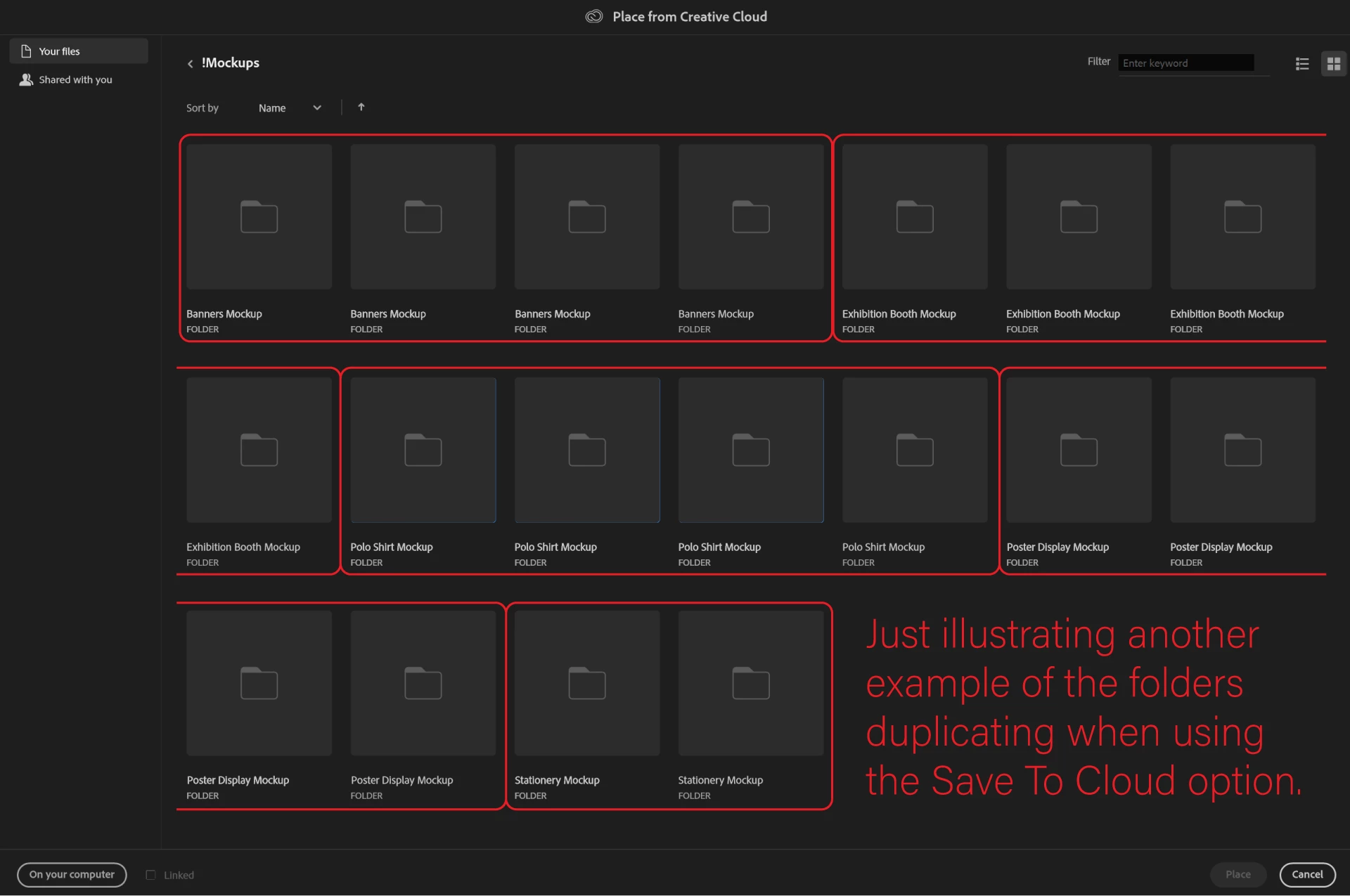Select the last Stationery Mockup folder thumbnail
The height and width of the screenshot is (896, 1350).
(750, 683)
